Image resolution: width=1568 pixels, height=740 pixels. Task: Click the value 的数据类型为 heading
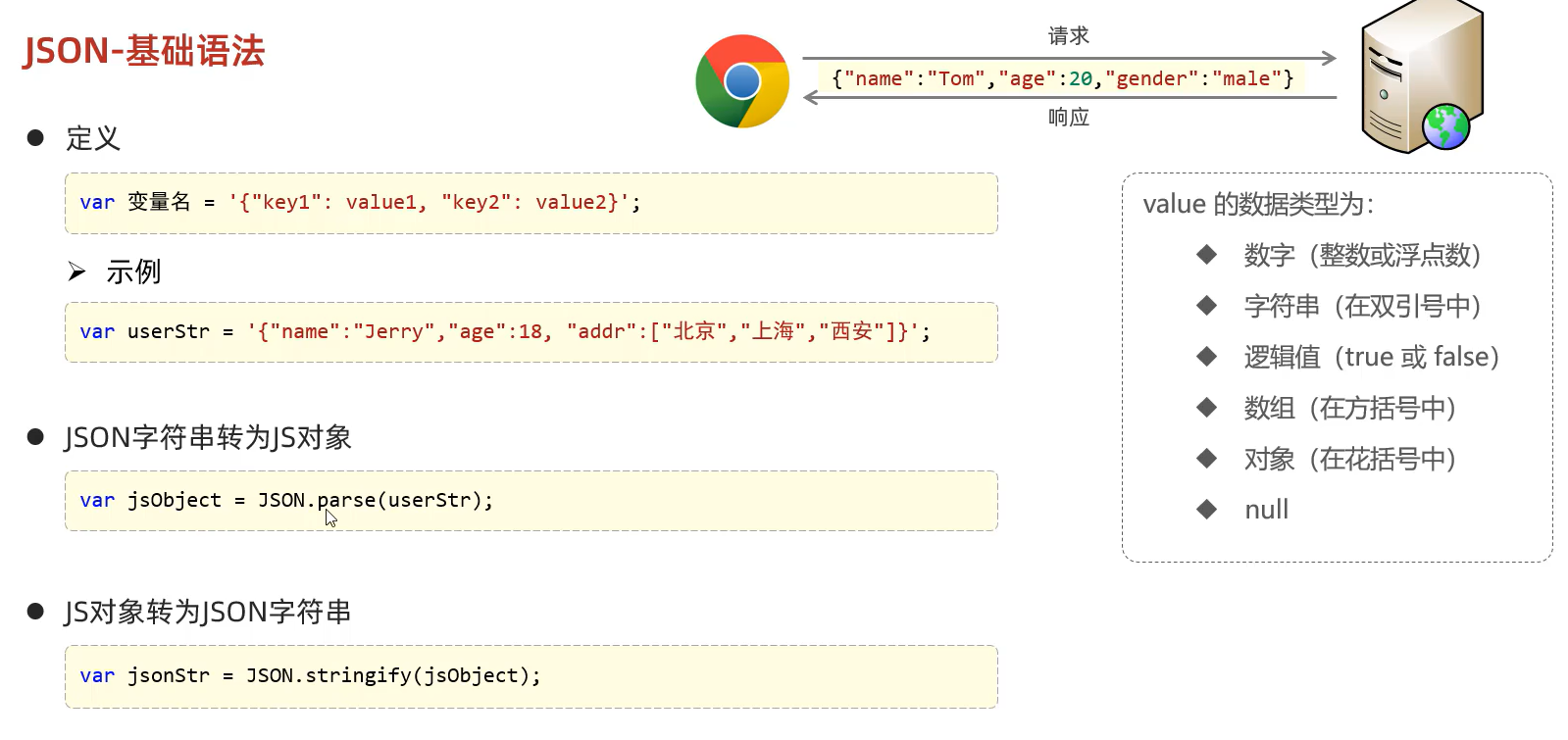pos(1258,204)
